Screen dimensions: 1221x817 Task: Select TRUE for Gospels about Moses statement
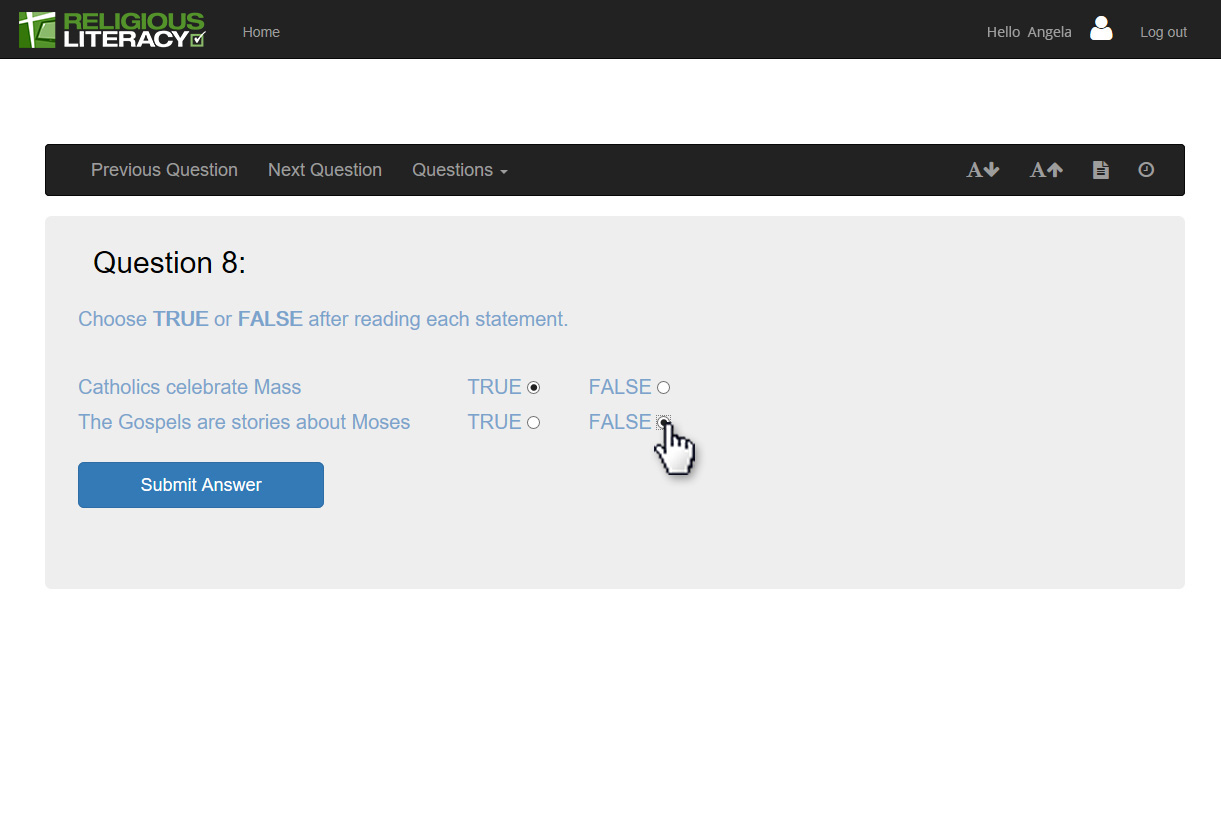point(533,423)
